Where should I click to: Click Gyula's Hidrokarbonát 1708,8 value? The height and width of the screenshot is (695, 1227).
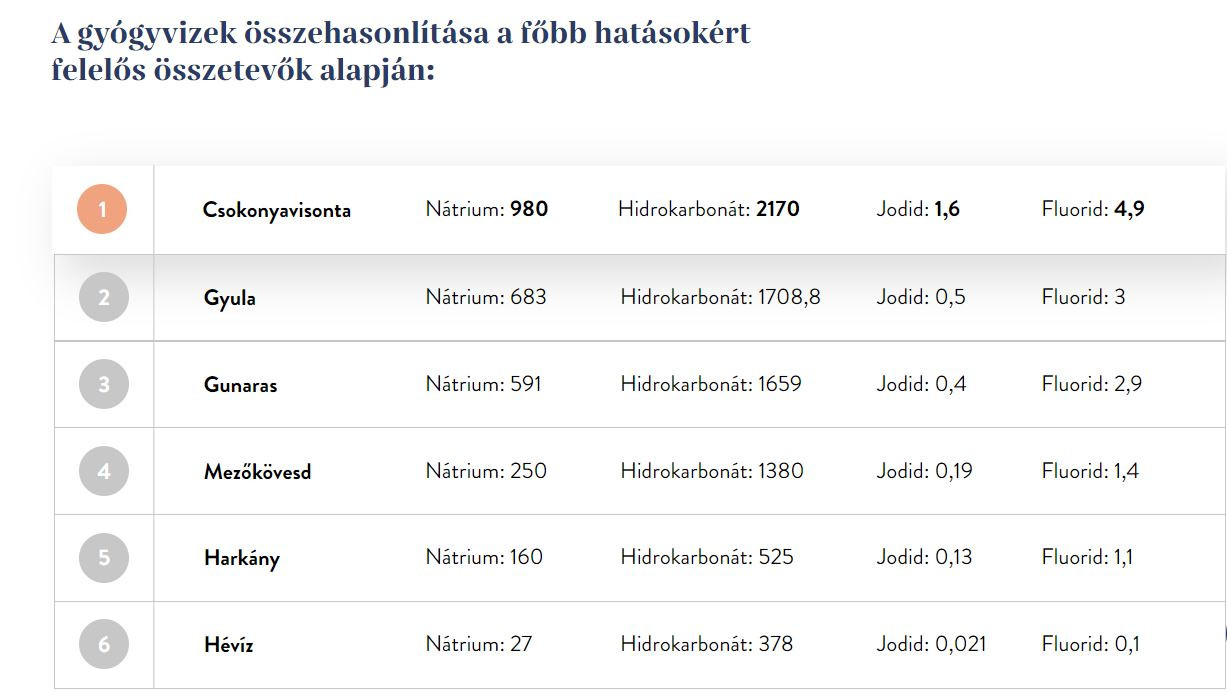(720, 297)
